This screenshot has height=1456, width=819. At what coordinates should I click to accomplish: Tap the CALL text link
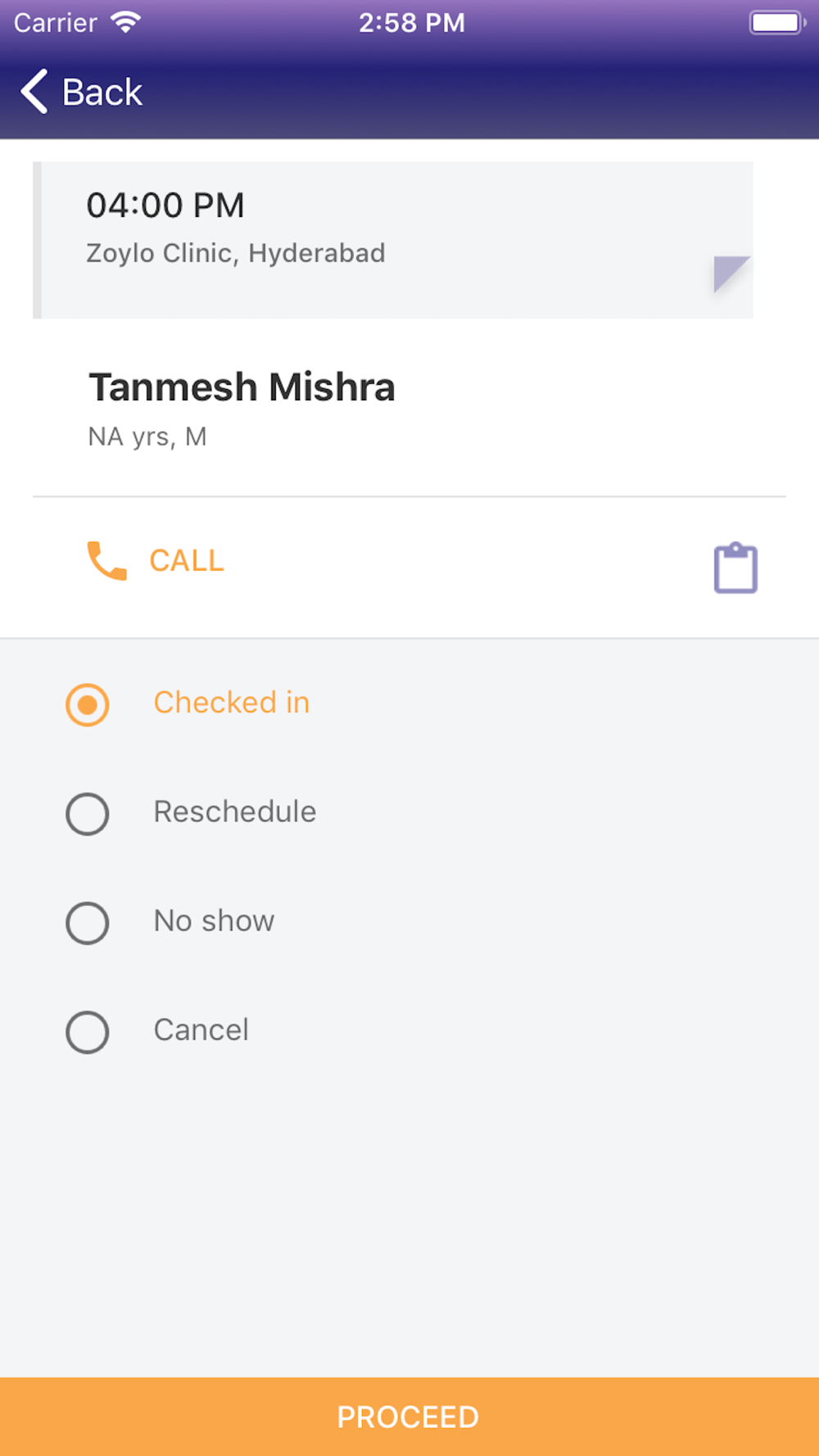coord(187,561)
